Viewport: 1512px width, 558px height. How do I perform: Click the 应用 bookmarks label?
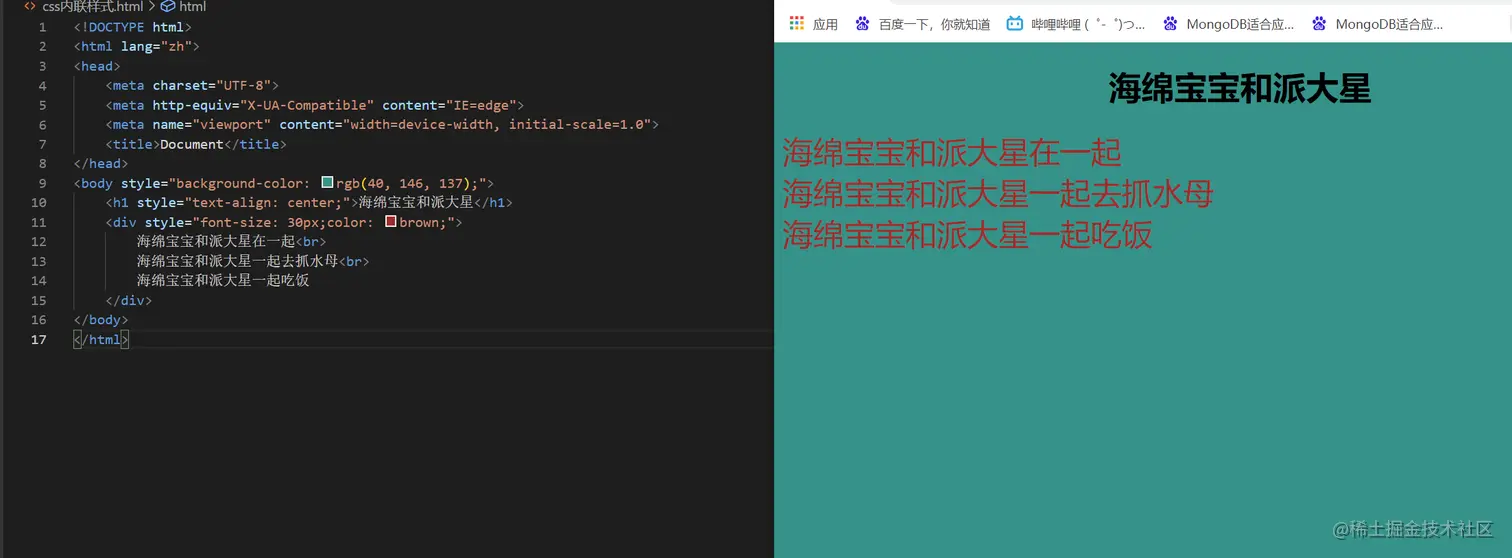pos(825,24)
